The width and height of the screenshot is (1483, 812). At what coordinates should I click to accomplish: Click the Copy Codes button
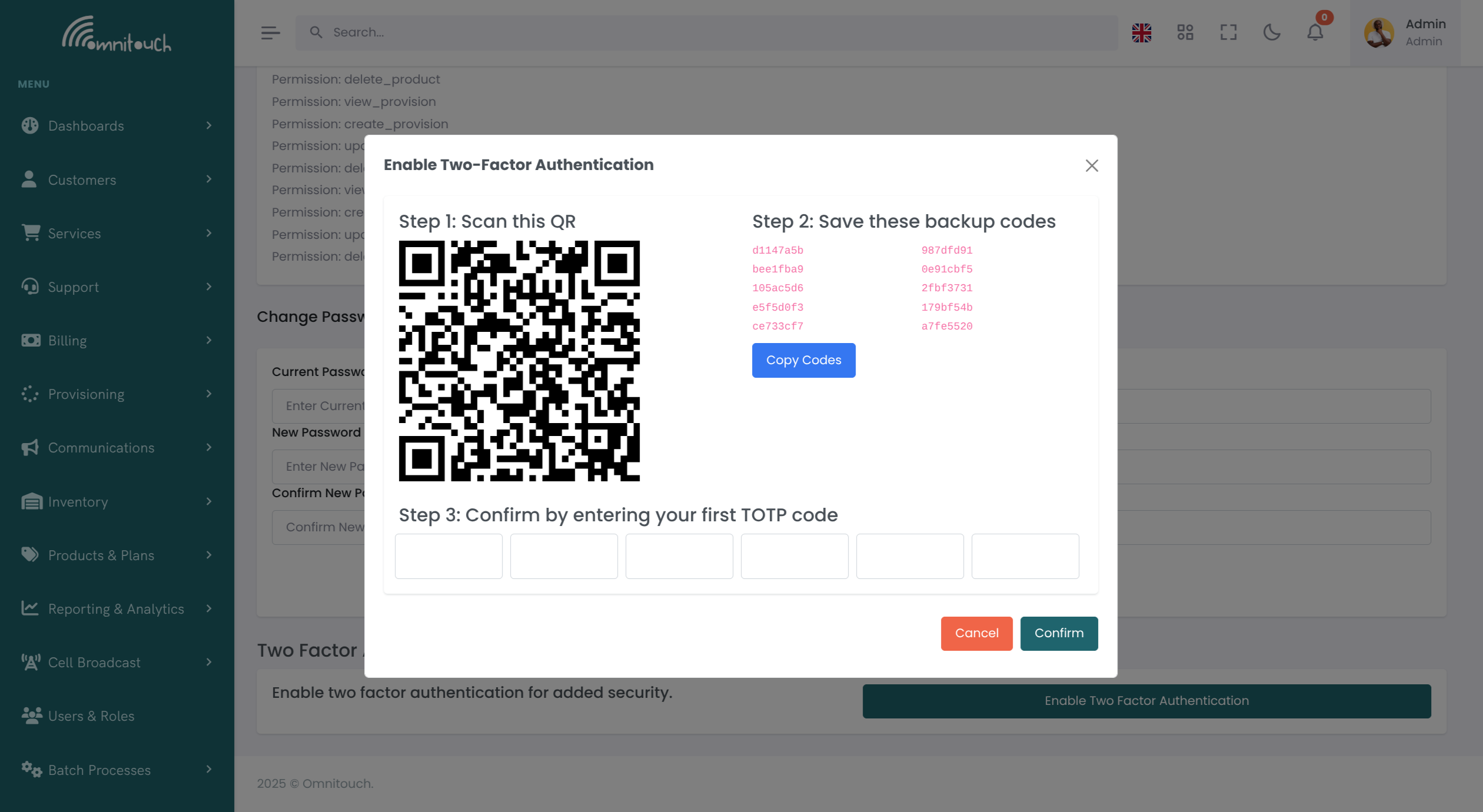pyautogui.click(x=803, y=360)
